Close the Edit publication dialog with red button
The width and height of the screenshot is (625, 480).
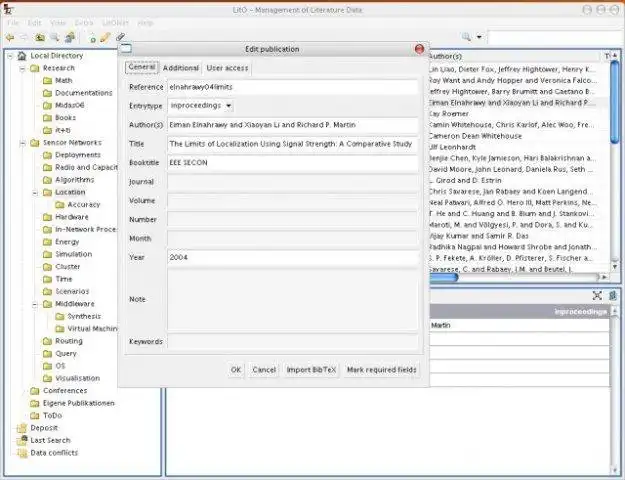[419, 49]
